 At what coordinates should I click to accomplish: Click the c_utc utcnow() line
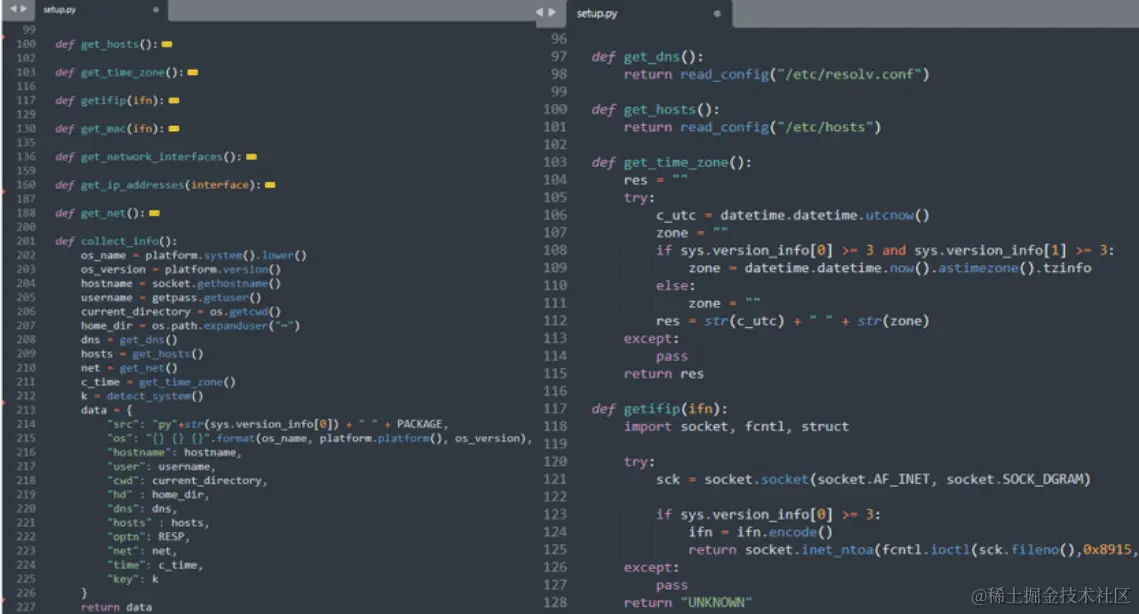click(793, 215)
